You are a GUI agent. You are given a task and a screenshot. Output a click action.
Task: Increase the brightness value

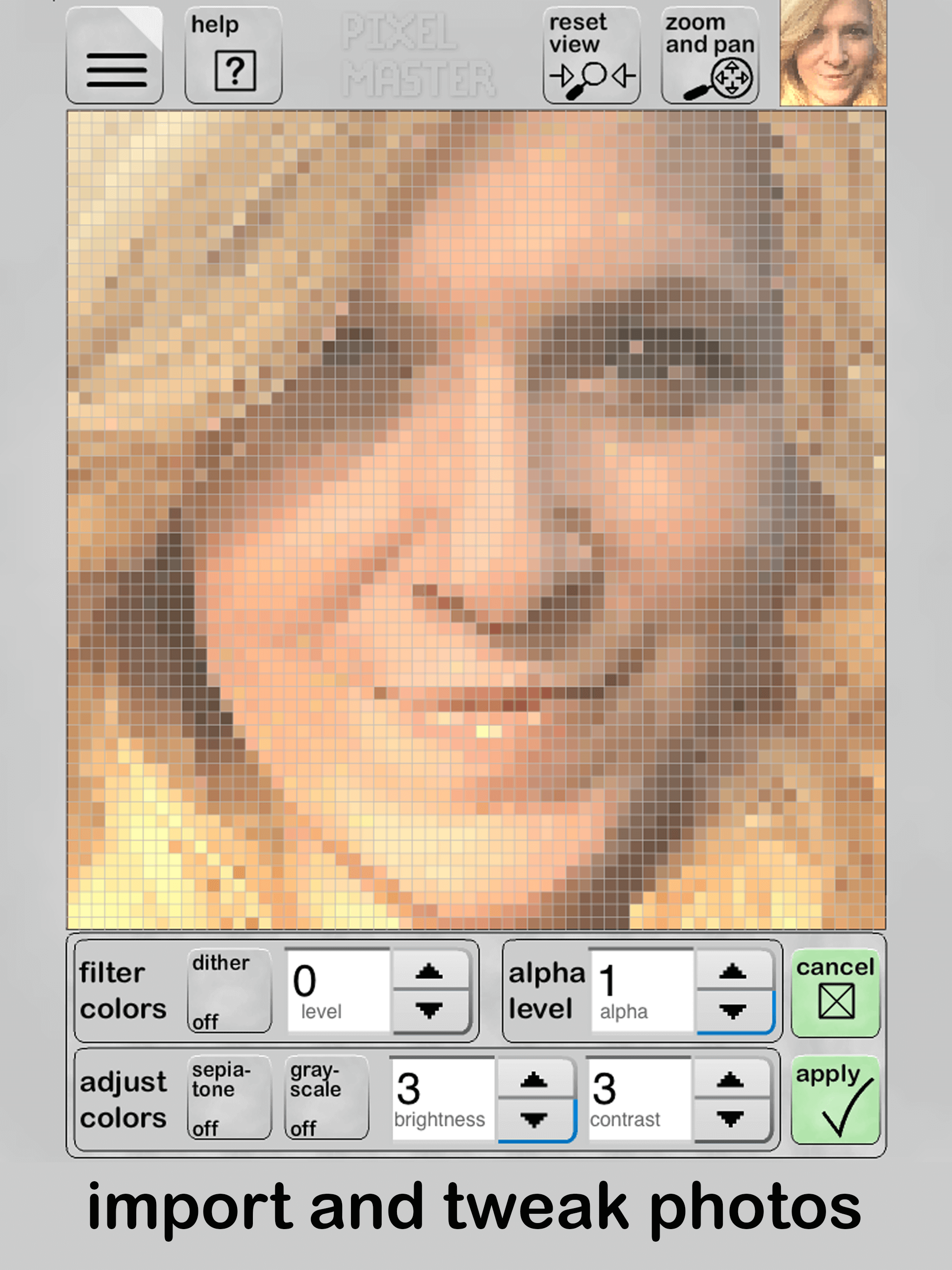pyautogui.click(x=534, y=1079)
